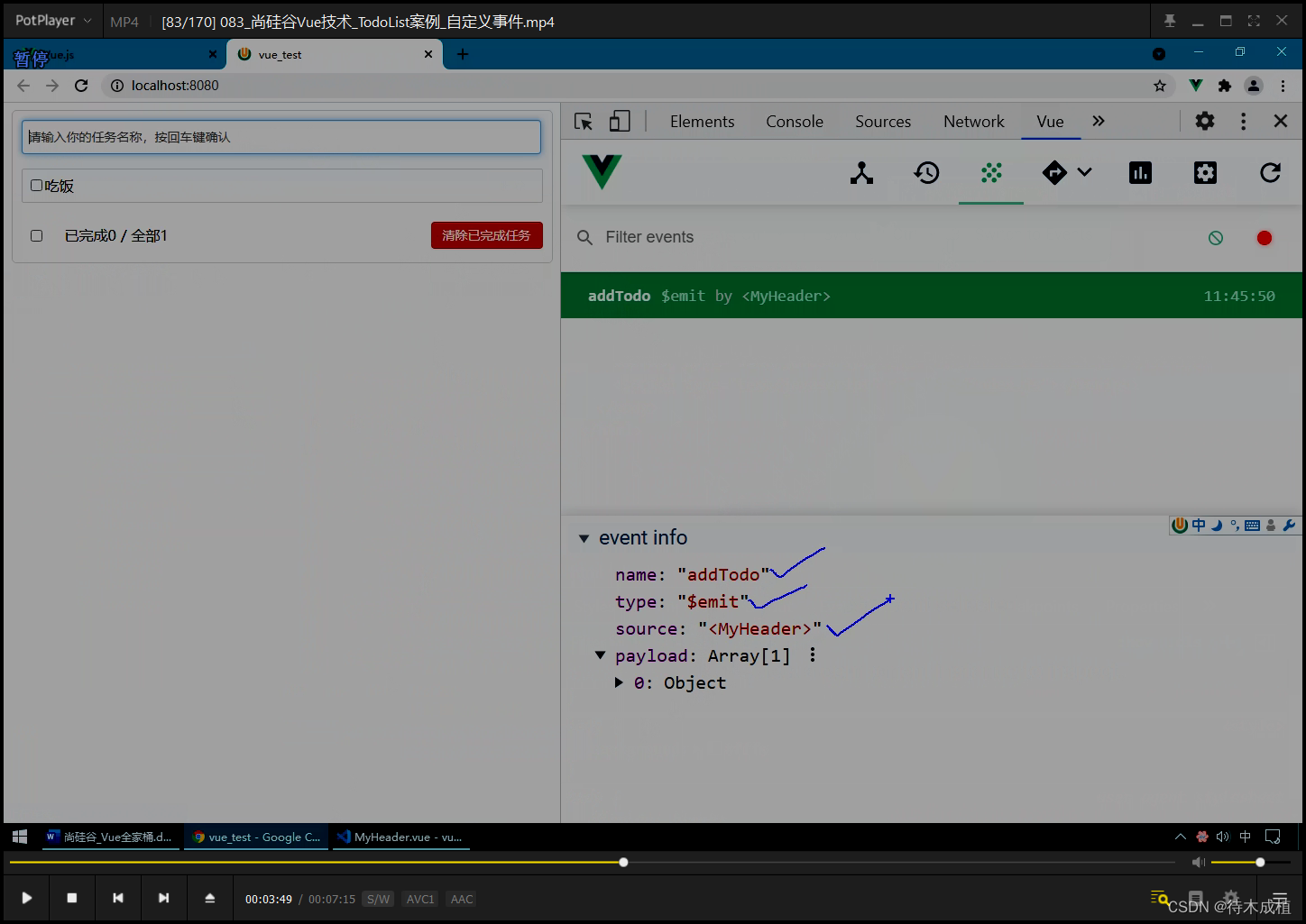This screenshot has height=924, width=1306.
Task: Toggle the select-all 已完成 checkbox
Action: [37, 235]
